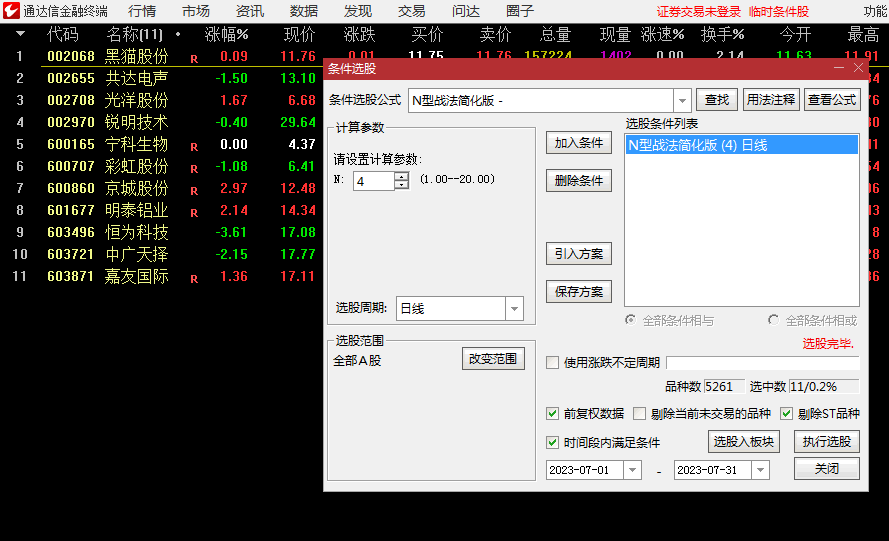
Task: Select the 全部条件相与 radio button
Action: point(630,320)
